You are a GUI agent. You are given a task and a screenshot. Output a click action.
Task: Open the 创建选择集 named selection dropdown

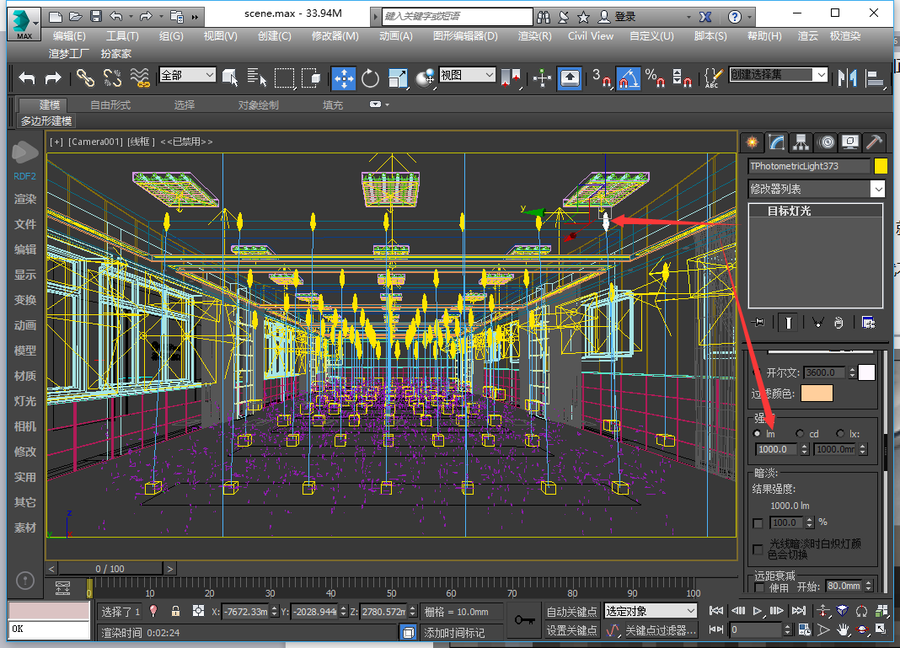(779, 75)
